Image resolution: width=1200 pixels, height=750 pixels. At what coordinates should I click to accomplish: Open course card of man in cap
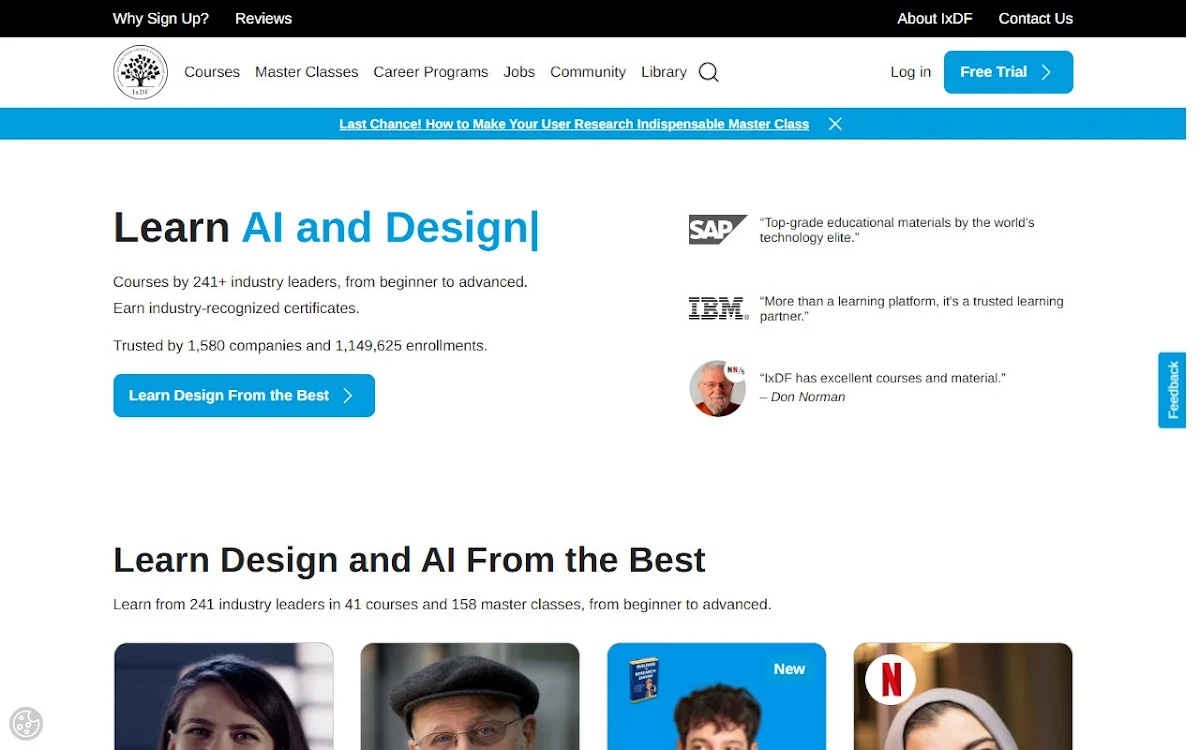(470, 696)
